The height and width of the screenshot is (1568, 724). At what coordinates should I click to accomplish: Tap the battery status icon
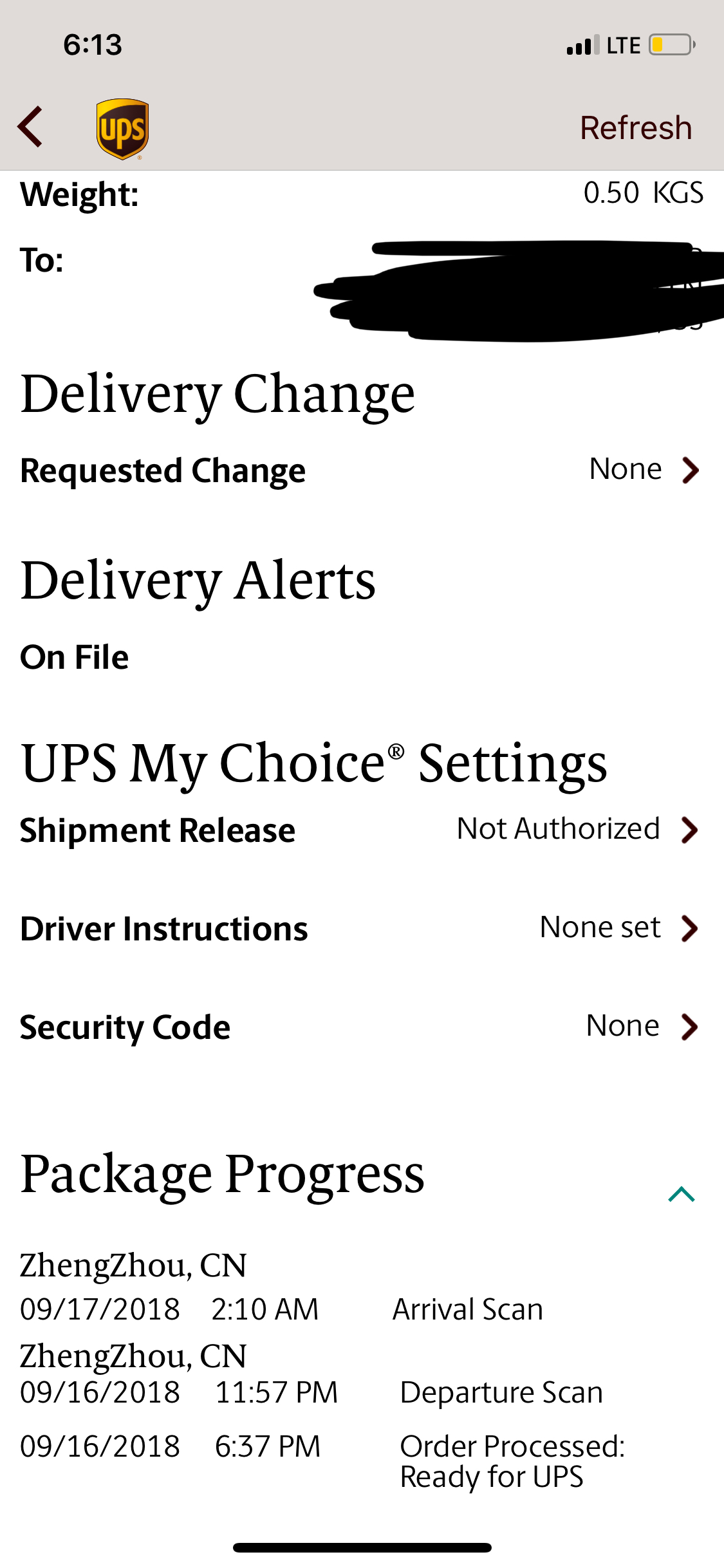point(672,45)
